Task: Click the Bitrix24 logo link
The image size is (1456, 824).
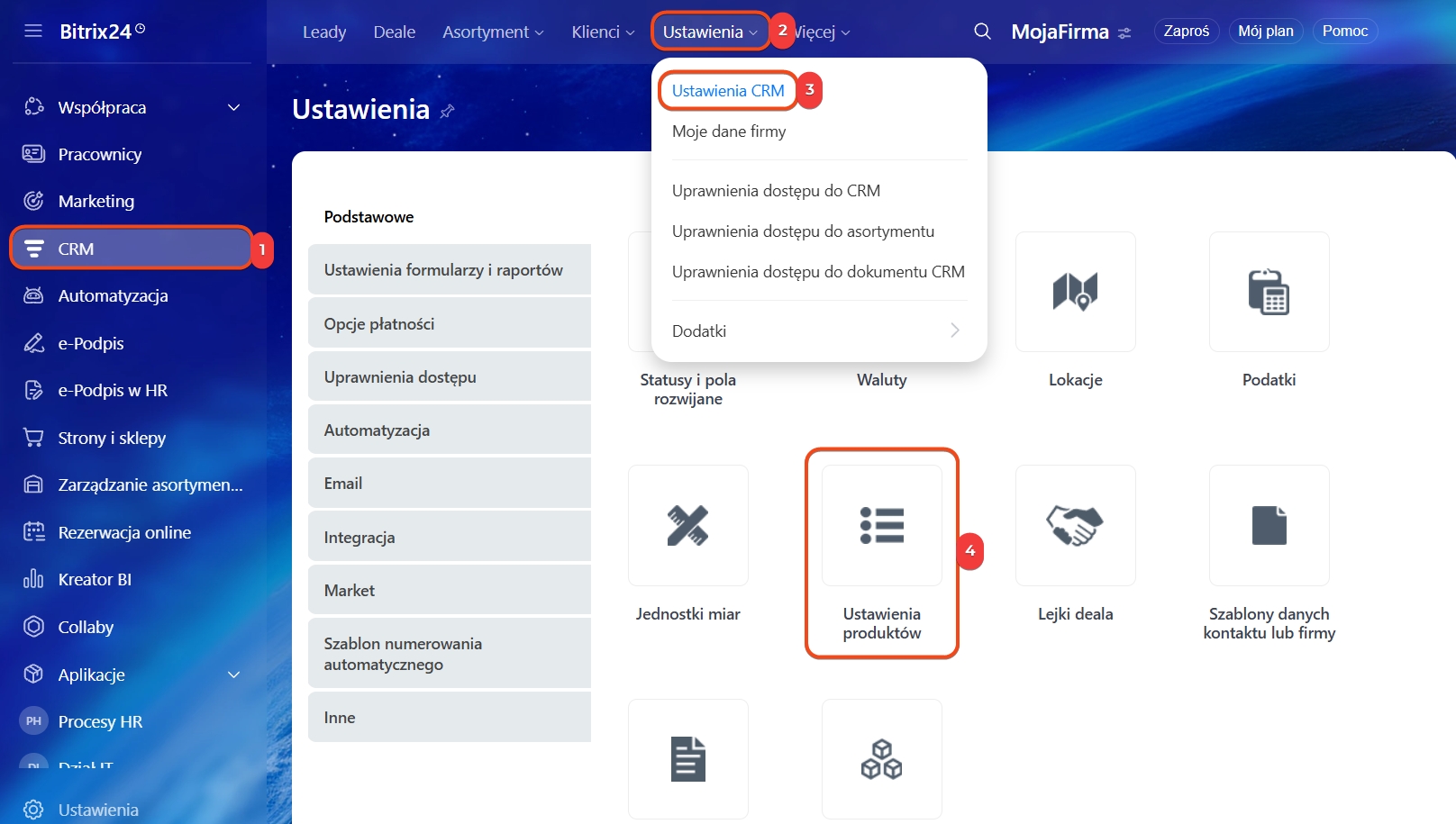Action: pyautogui.click(x=102, y=32)
